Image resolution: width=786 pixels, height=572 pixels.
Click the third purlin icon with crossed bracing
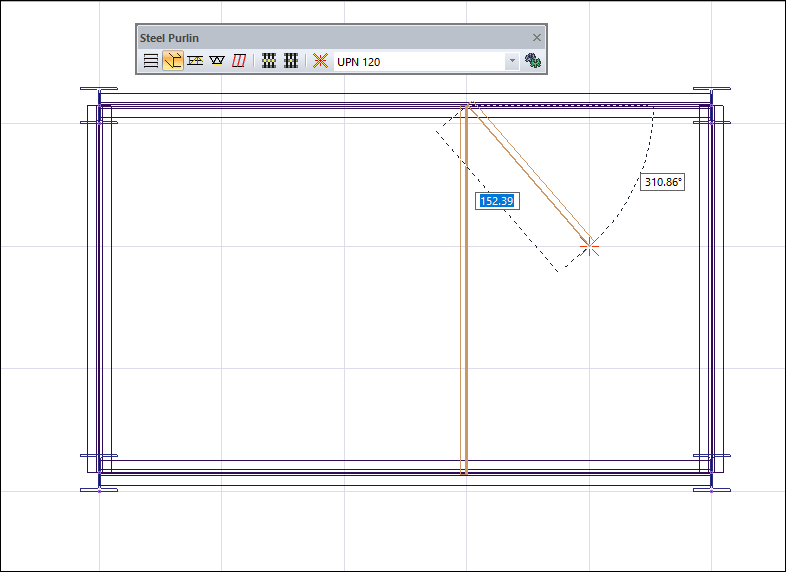pos(195,61)
